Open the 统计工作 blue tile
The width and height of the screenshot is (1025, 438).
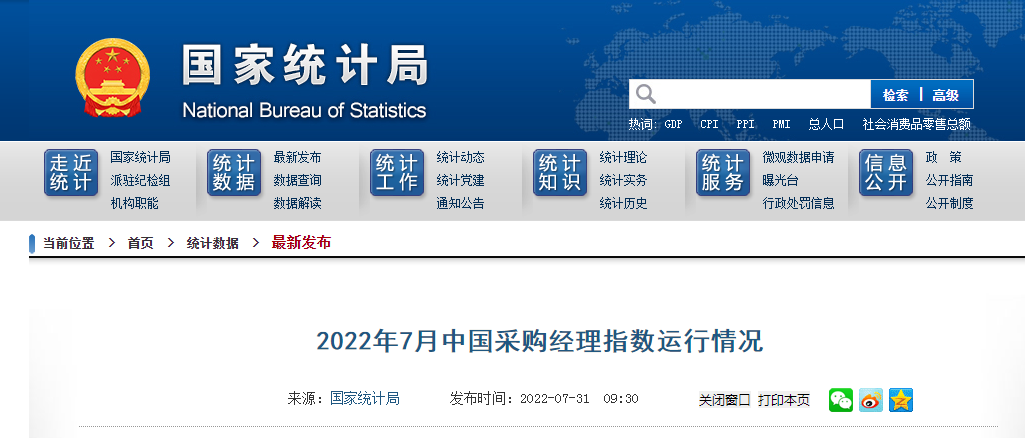(397, 173)
